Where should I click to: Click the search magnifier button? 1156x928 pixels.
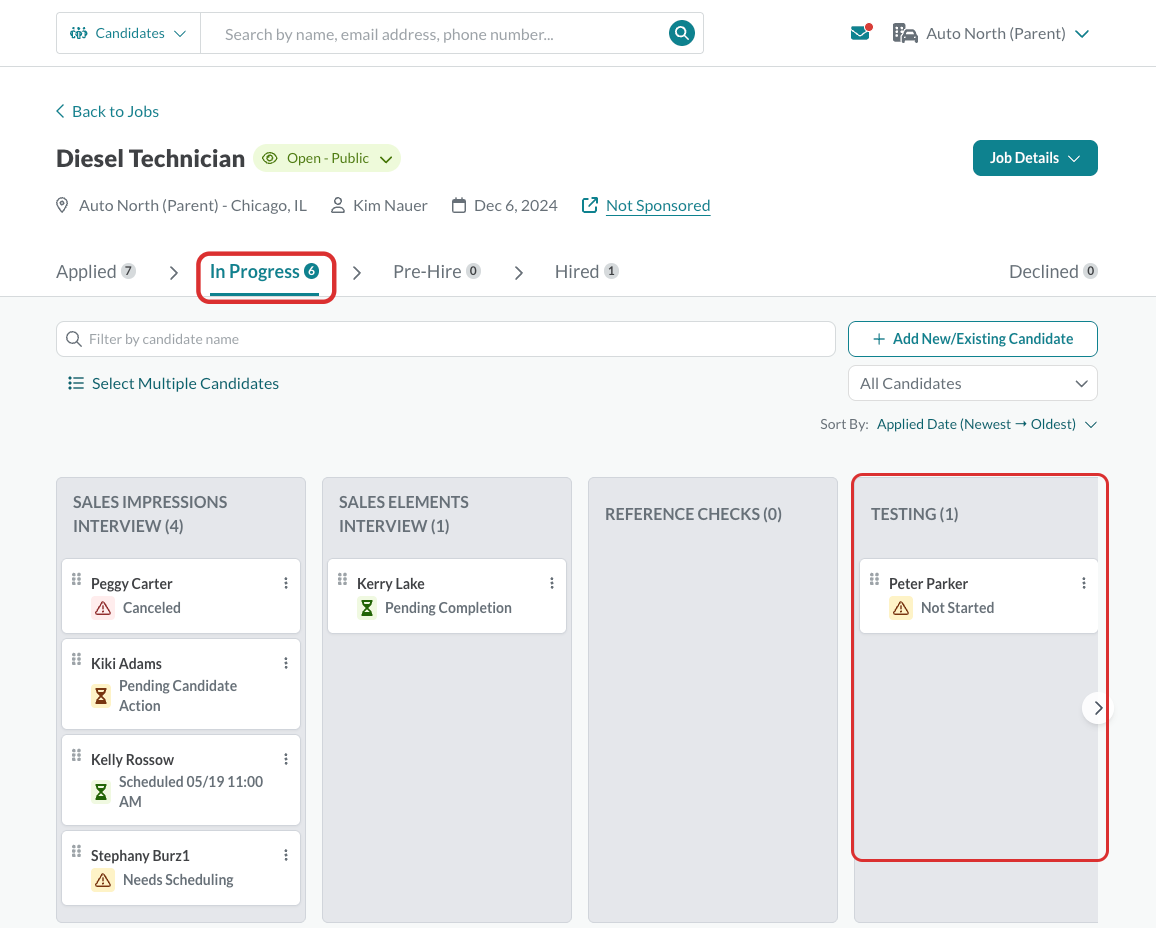(681, 33)
